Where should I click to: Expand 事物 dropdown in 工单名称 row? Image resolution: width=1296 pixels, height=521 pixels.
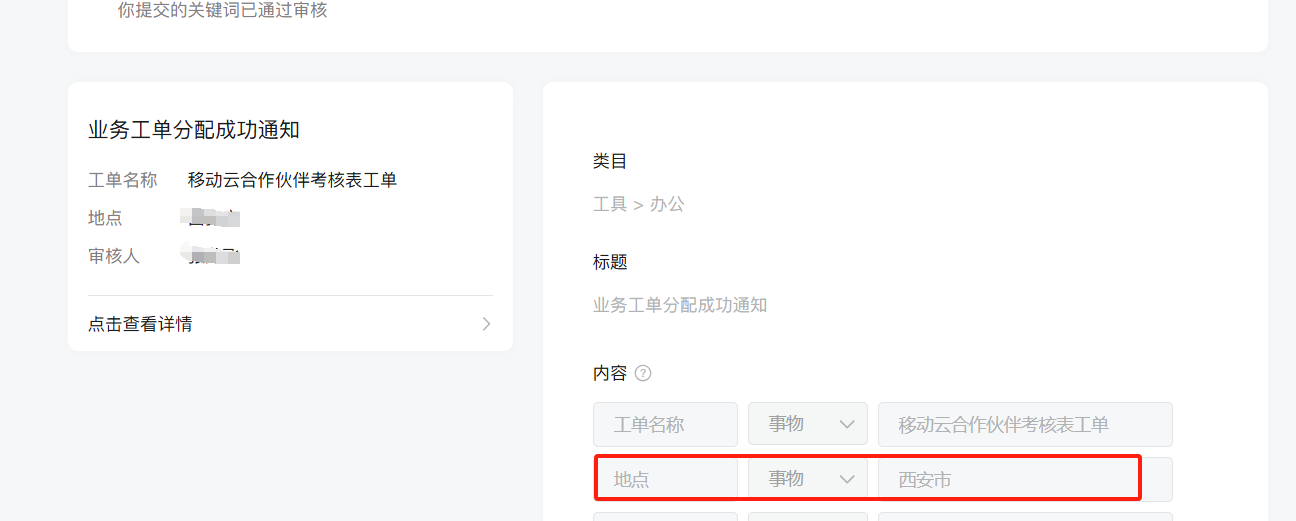click(x=808, y=424)
